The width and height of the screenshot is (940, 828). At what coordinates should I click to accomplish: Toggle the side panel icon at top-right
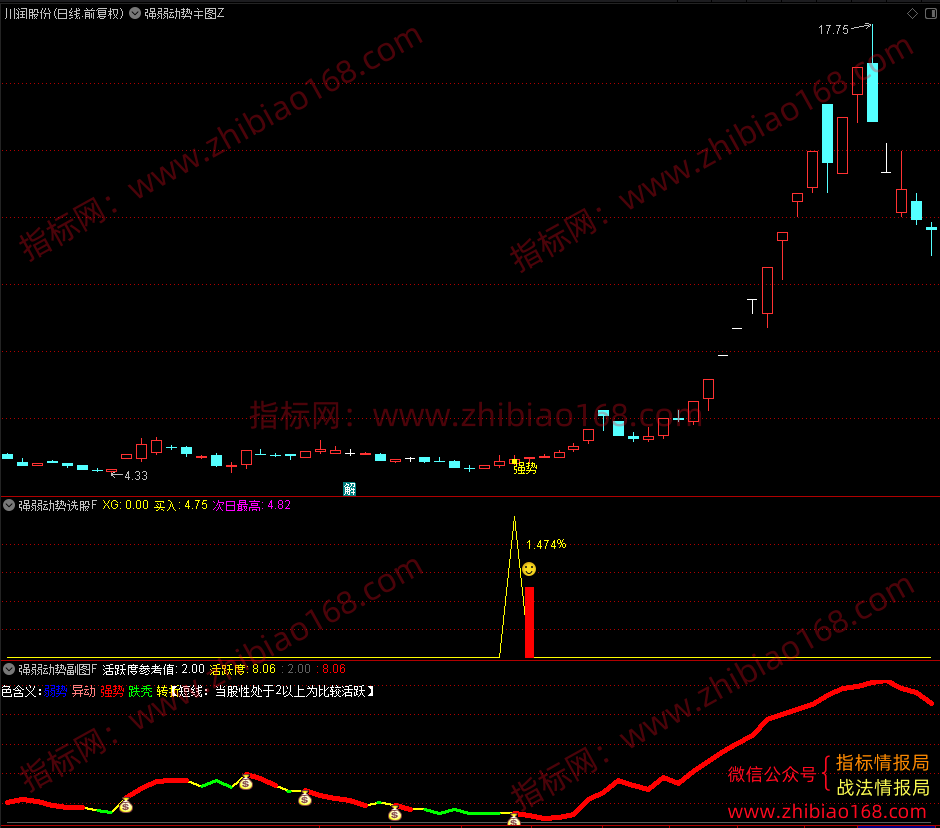tap(931, 13)
